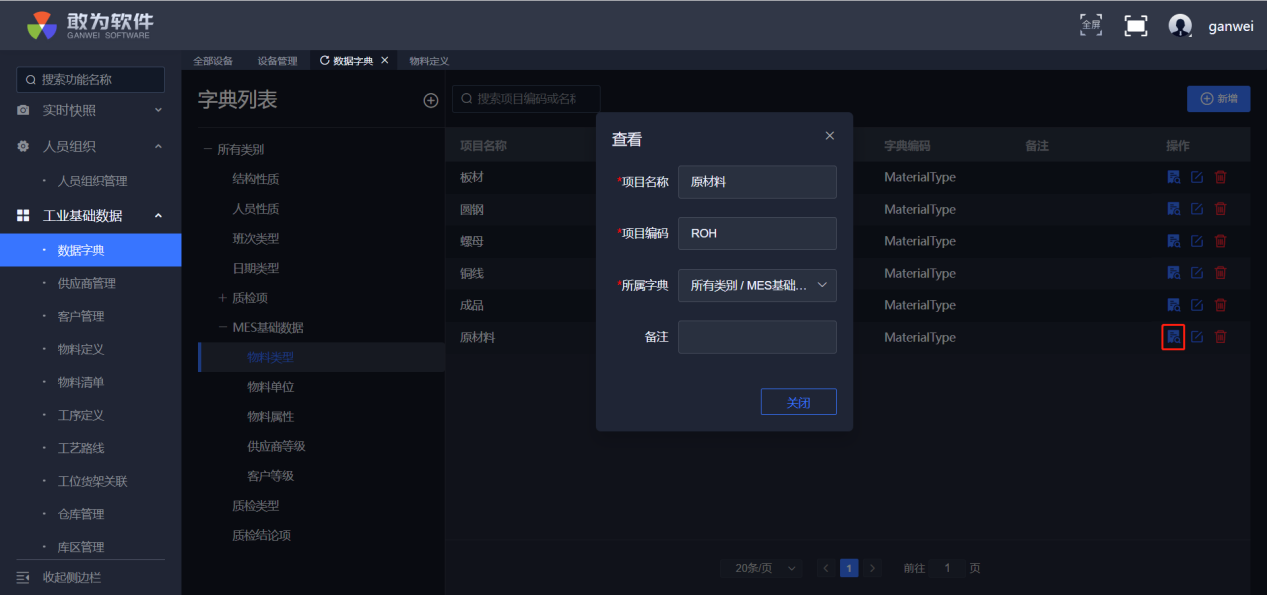Open 人员组织管理 in sidebar
Viewport: 1267px width, 595px height.
(x=92, y=181)
